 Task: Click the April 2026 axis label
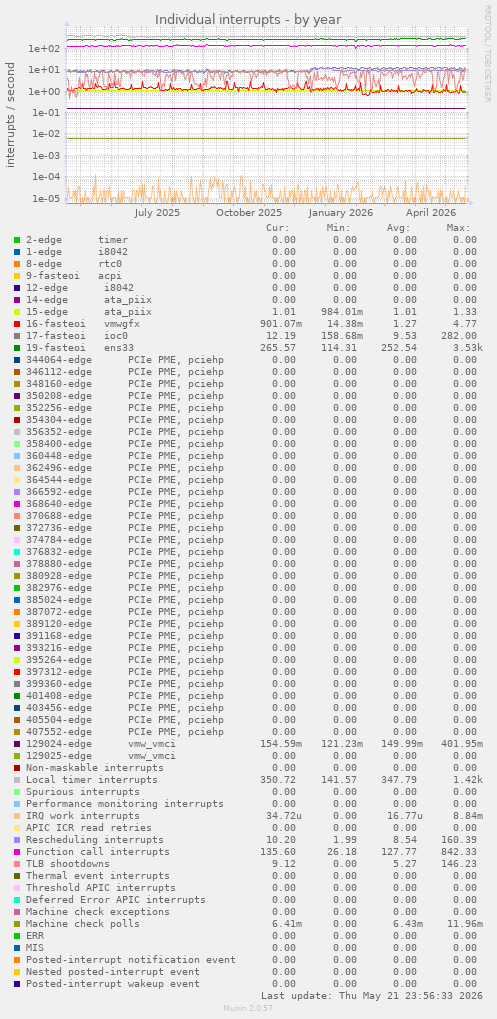click(x=432, y=213)
